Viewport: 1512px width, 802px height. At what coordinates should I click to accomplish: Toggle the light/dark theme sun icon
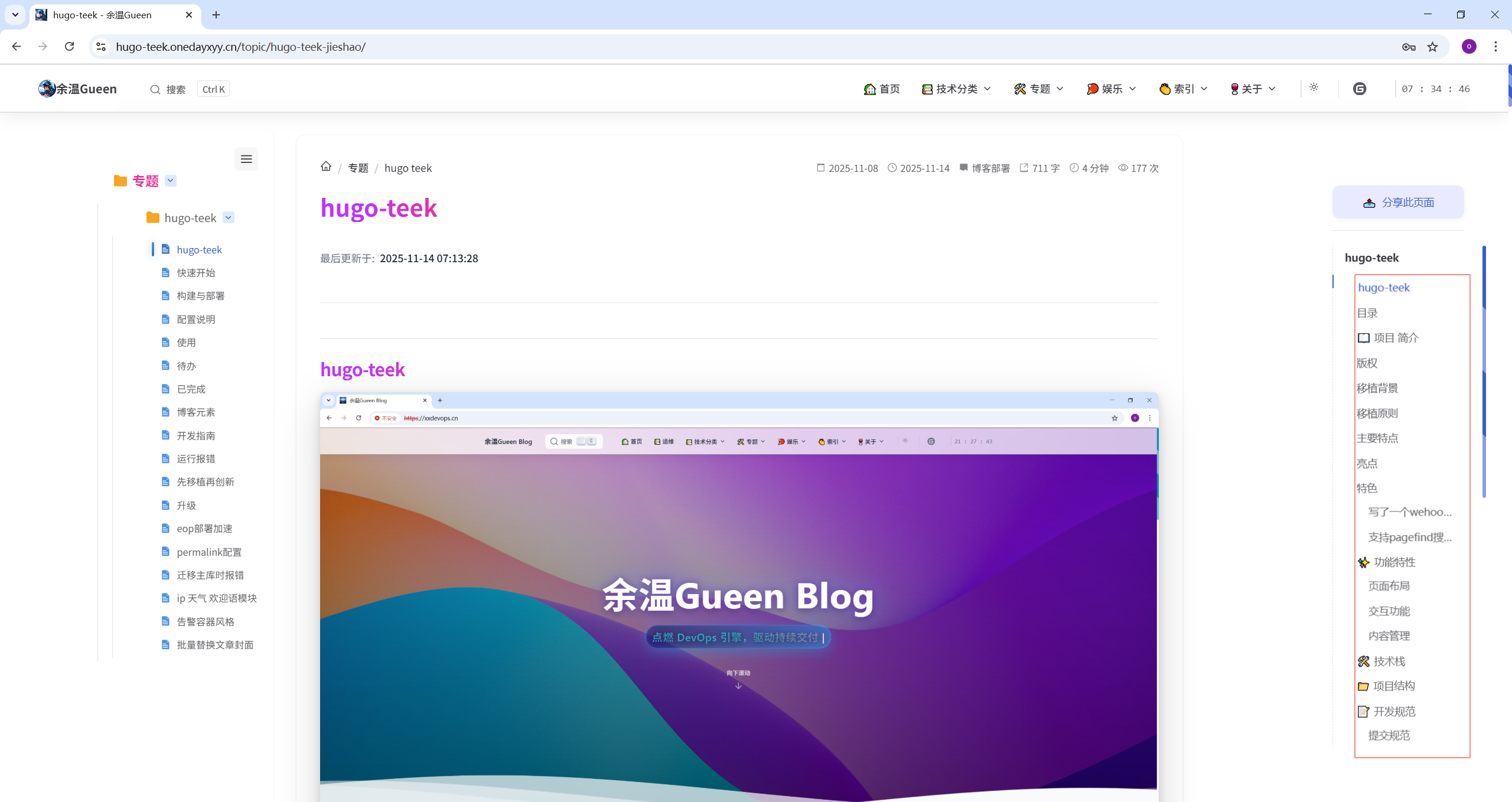click(1314, 87)
